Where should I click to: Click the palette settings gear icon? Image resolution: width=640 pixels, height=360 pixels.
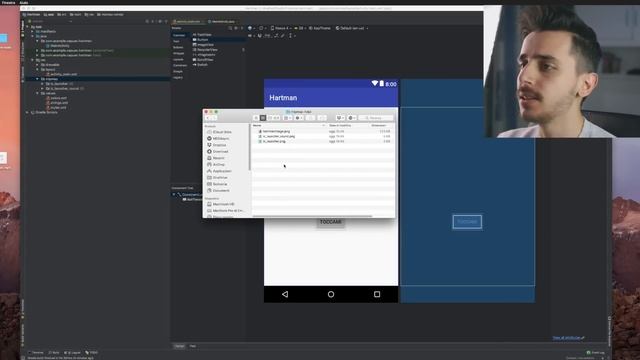tap(236, 28)
